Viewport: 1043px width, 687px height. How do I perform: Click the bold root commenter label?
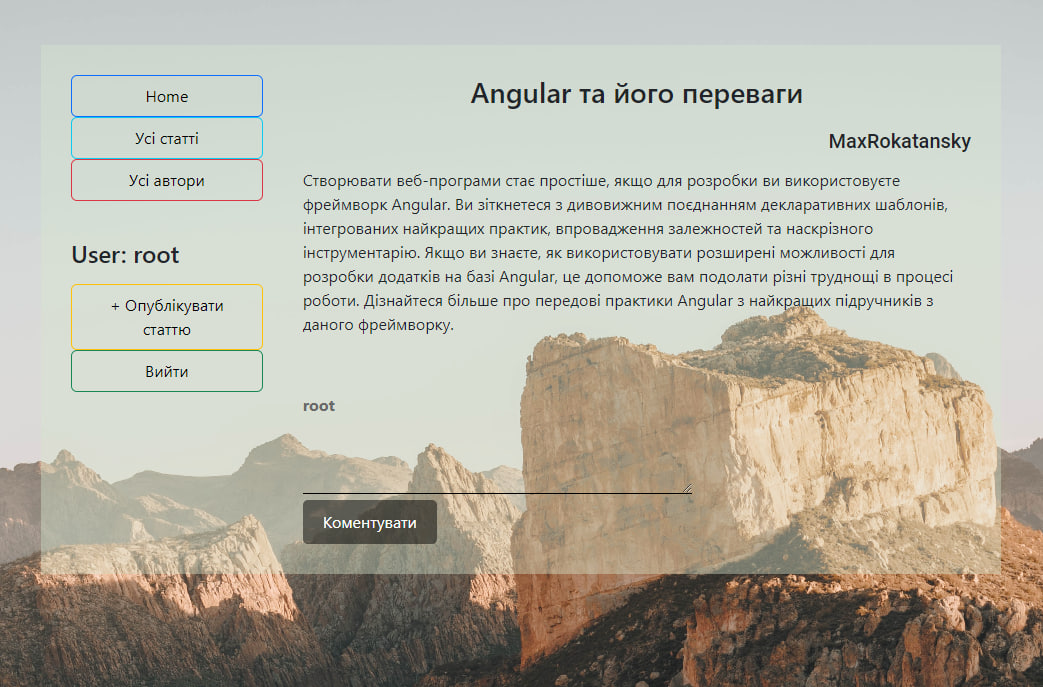(319, 406)
